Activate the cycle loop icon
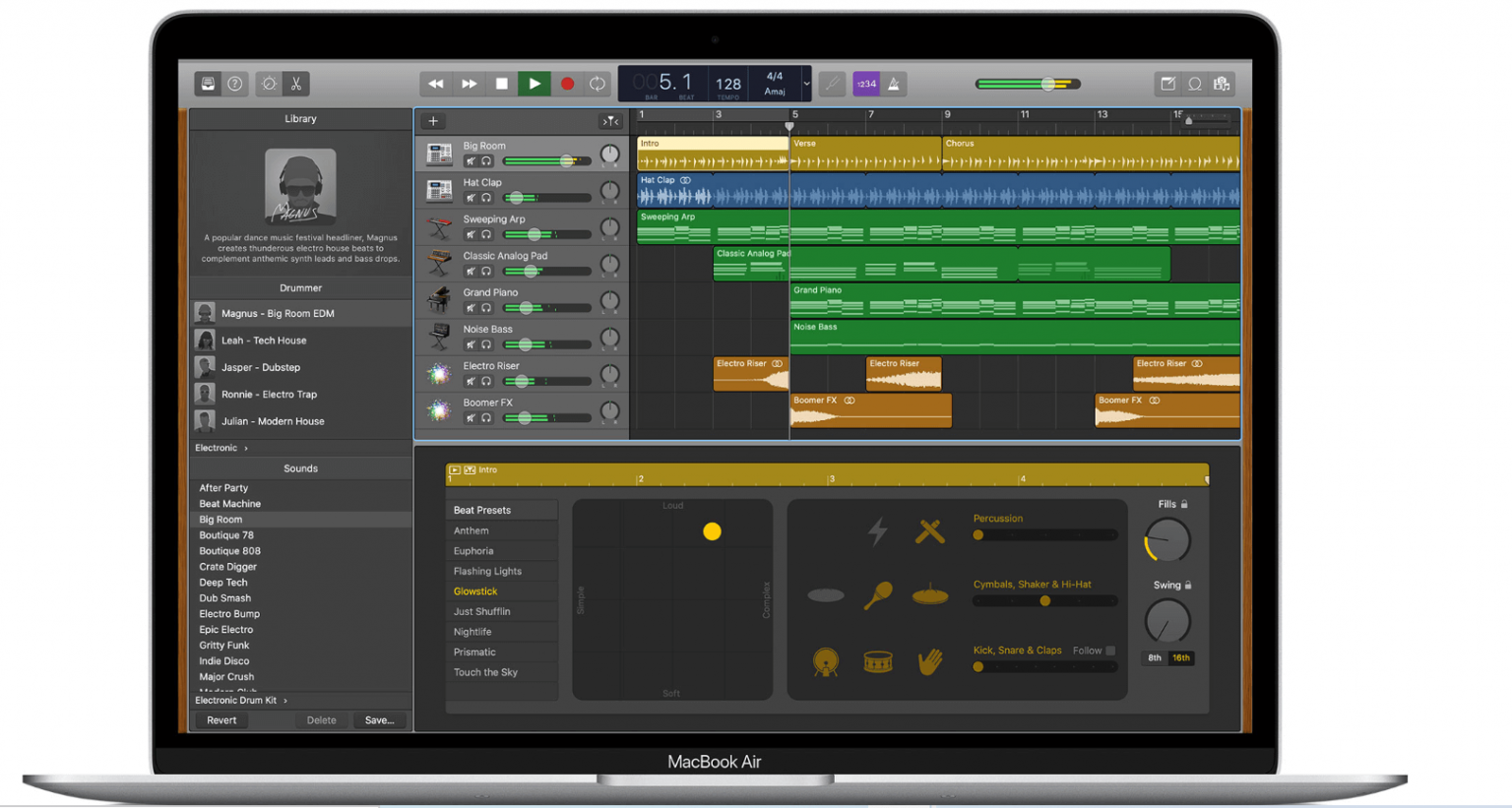 tap(598, 84)
